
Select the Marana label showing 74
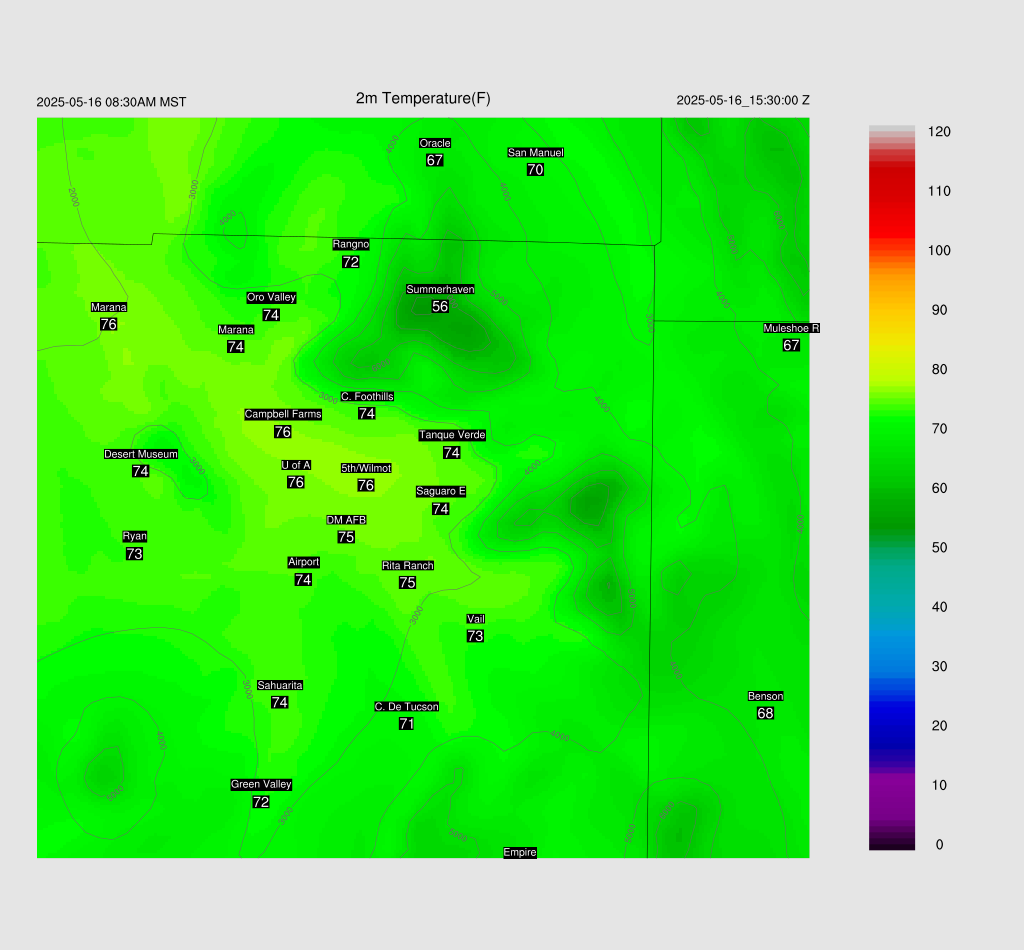(x=236, y=330)
